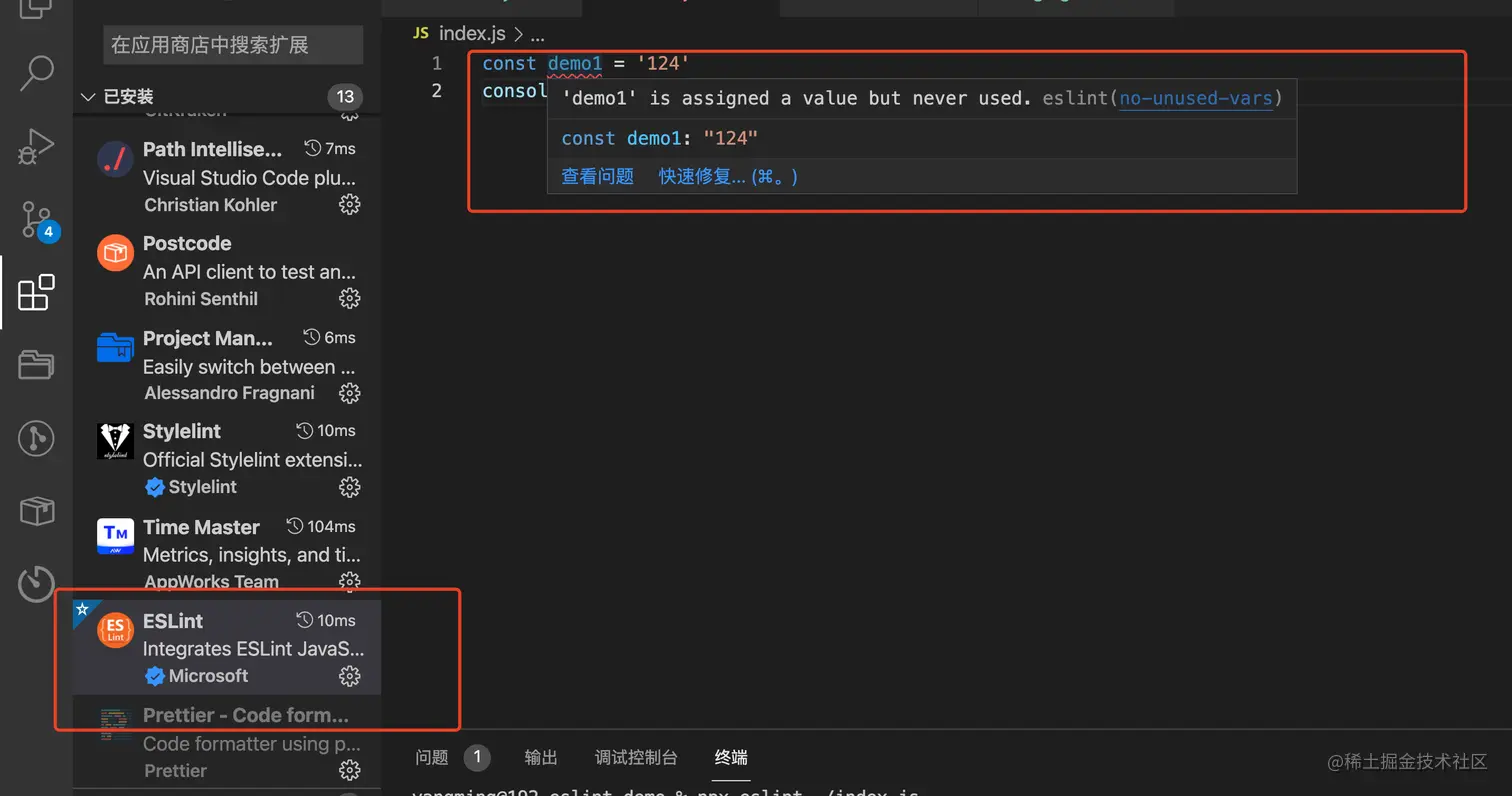Open manage gear for Path Intellisense
The image size is (1512, 796).
349,204
